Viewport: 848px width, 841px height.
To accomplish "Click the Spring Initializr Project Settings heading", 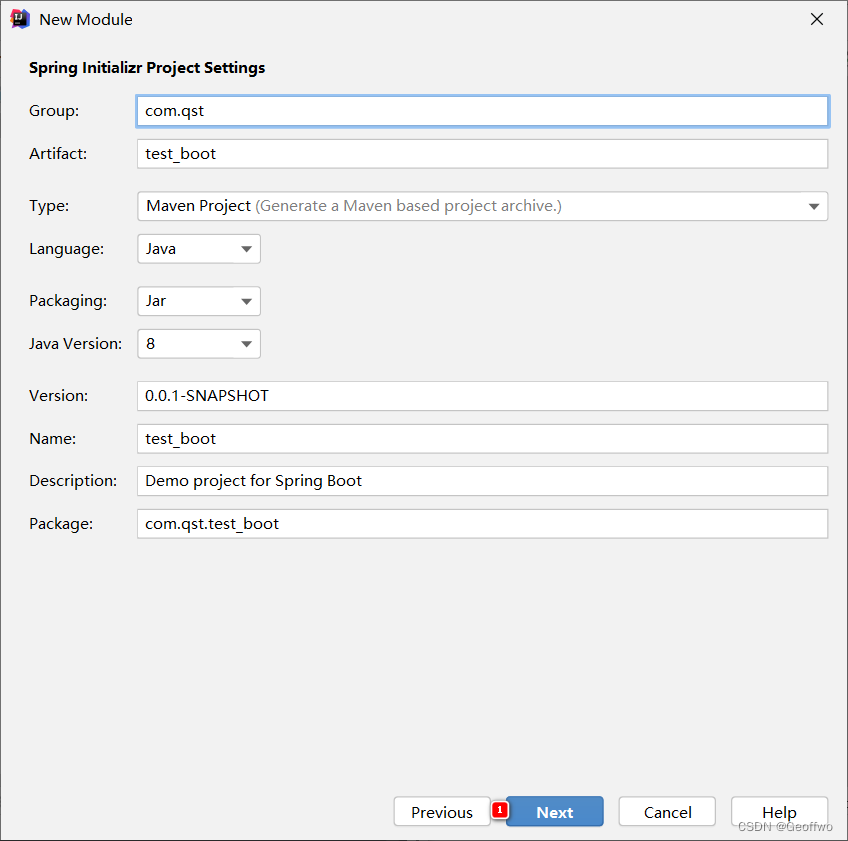I will pos(147,68).
